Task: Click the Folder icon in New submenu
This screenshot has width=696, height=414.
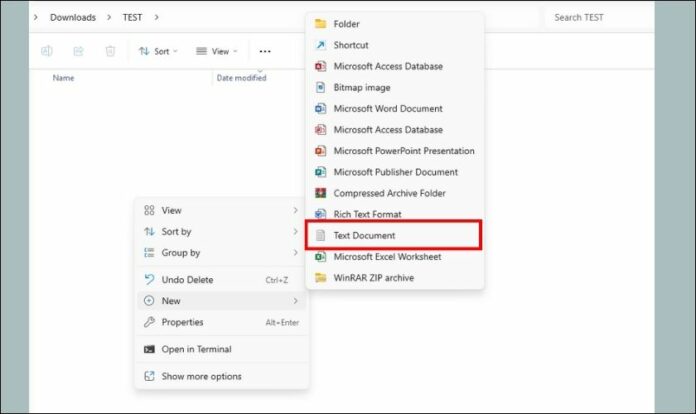Action: [320, 24]
